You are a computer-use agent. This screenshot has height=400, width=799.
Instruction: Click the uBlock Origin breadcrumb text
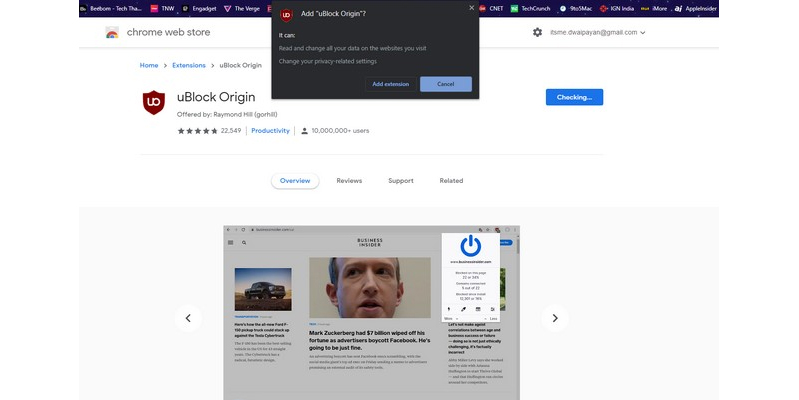tap(241, 65)
